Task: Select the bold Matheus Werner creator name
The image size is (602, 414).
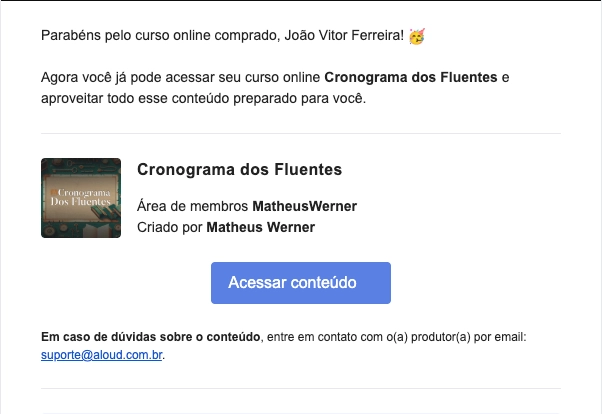Action: click(x=260, y=227)
